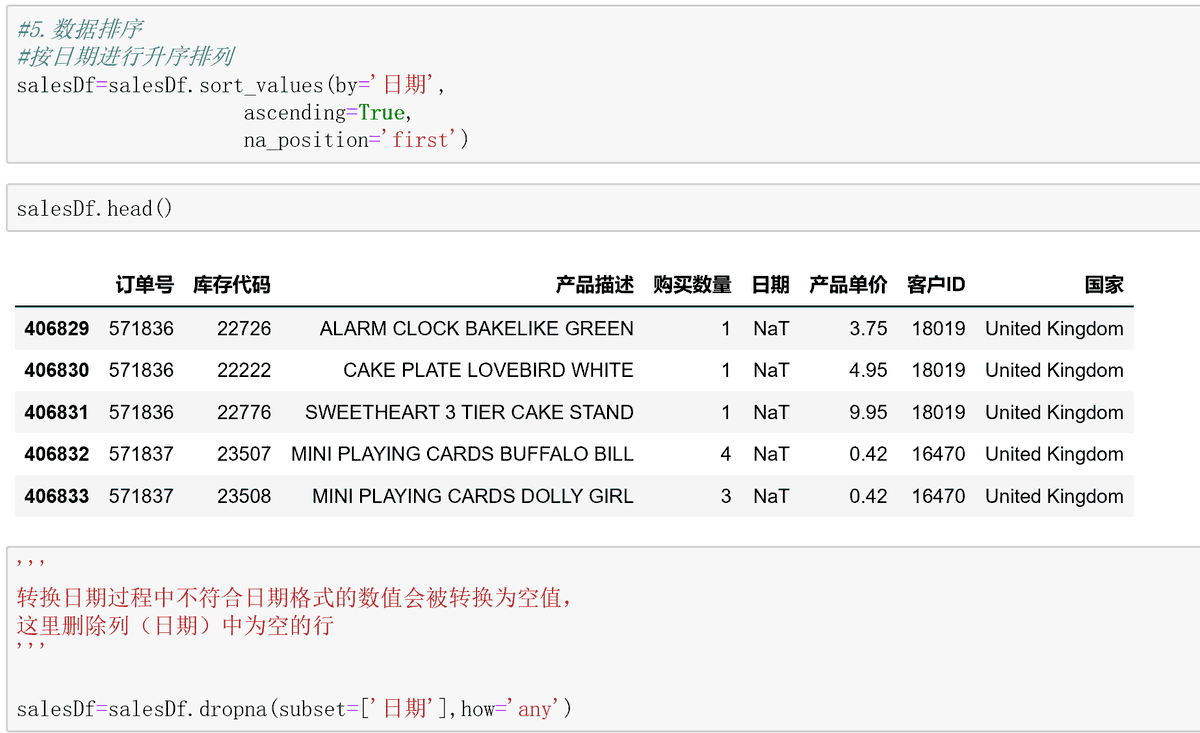
Task: Click quantity 3 in row 406833
Action: (726, 496)
